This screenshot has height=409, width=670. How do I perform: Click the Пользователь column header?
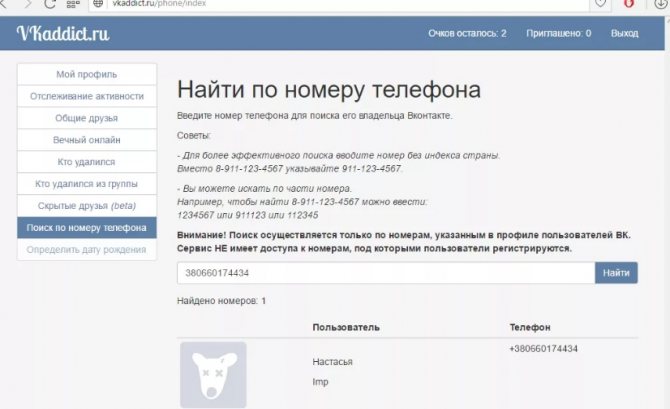[346, 327]
